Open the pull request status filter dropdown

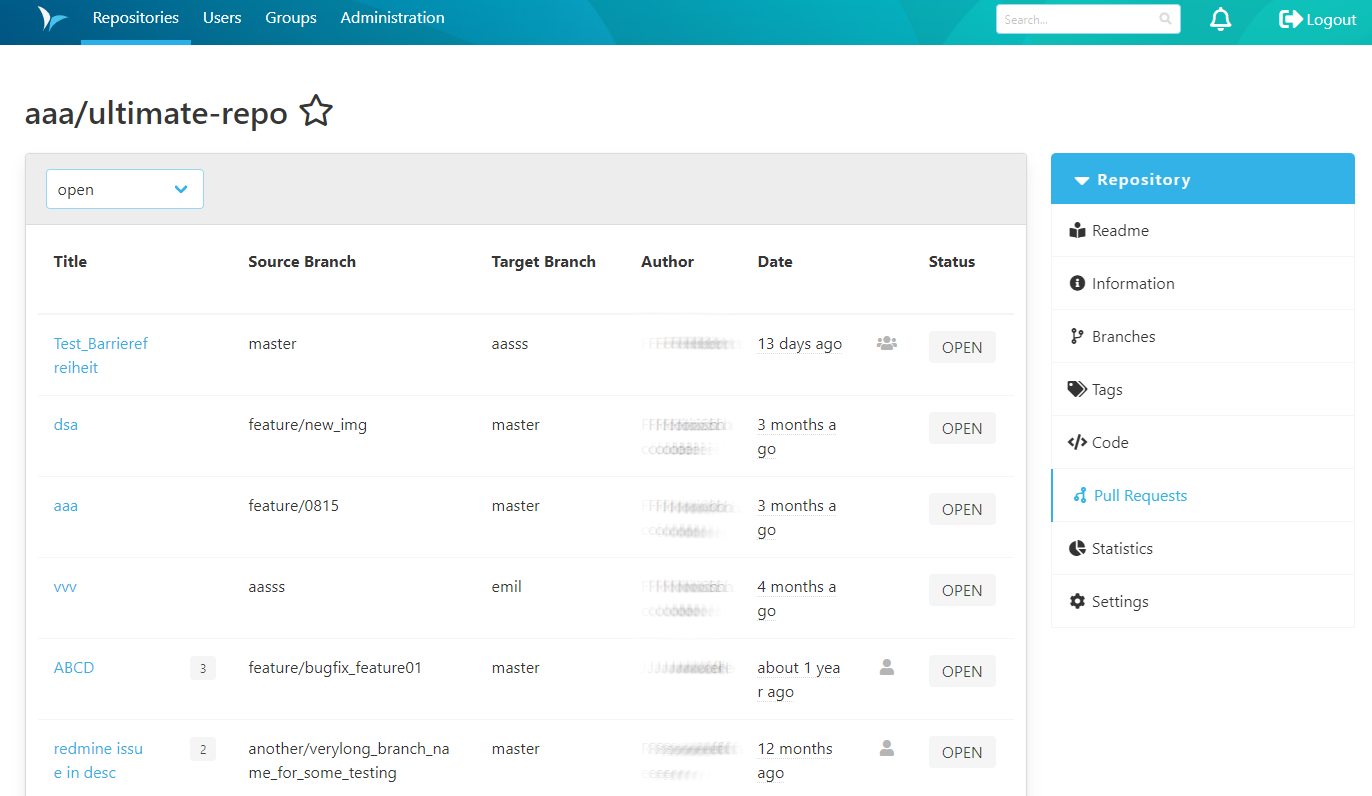coord(124,188)
